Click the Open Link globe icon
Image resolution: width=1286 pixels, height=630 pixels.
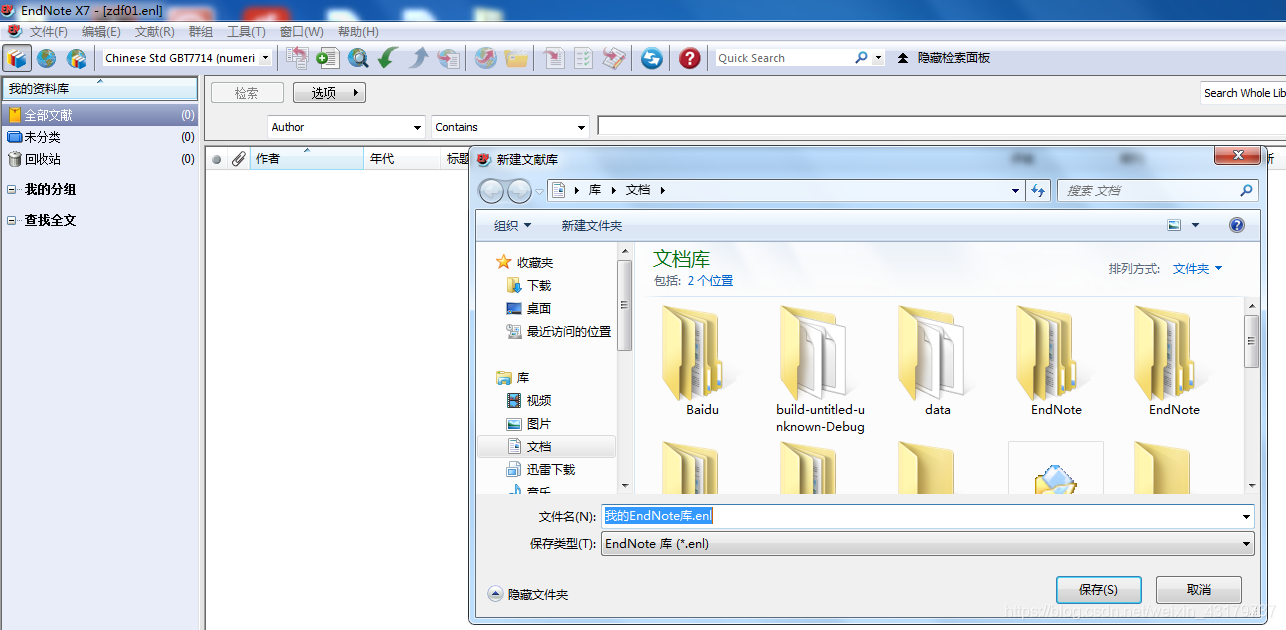pos(485,58)
